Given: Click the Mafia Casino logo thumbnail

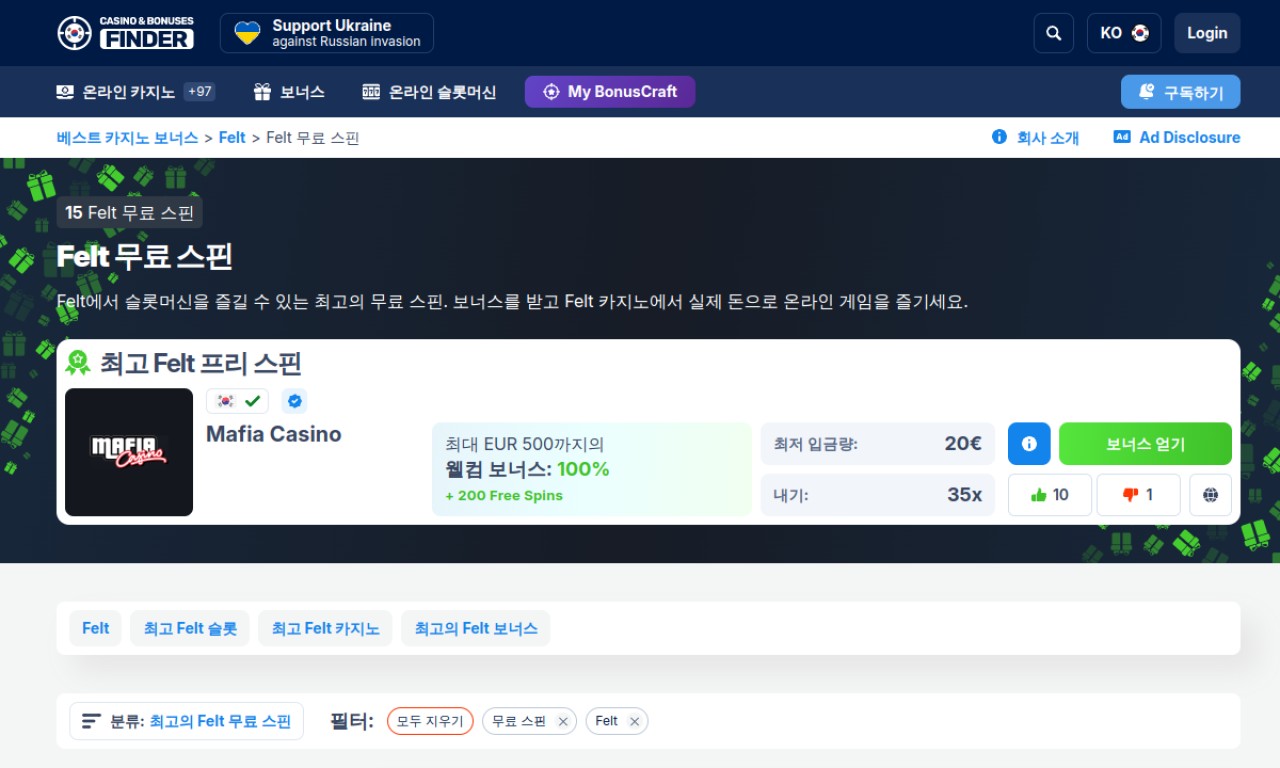Looking at the screenshot, I should point(129,452).
